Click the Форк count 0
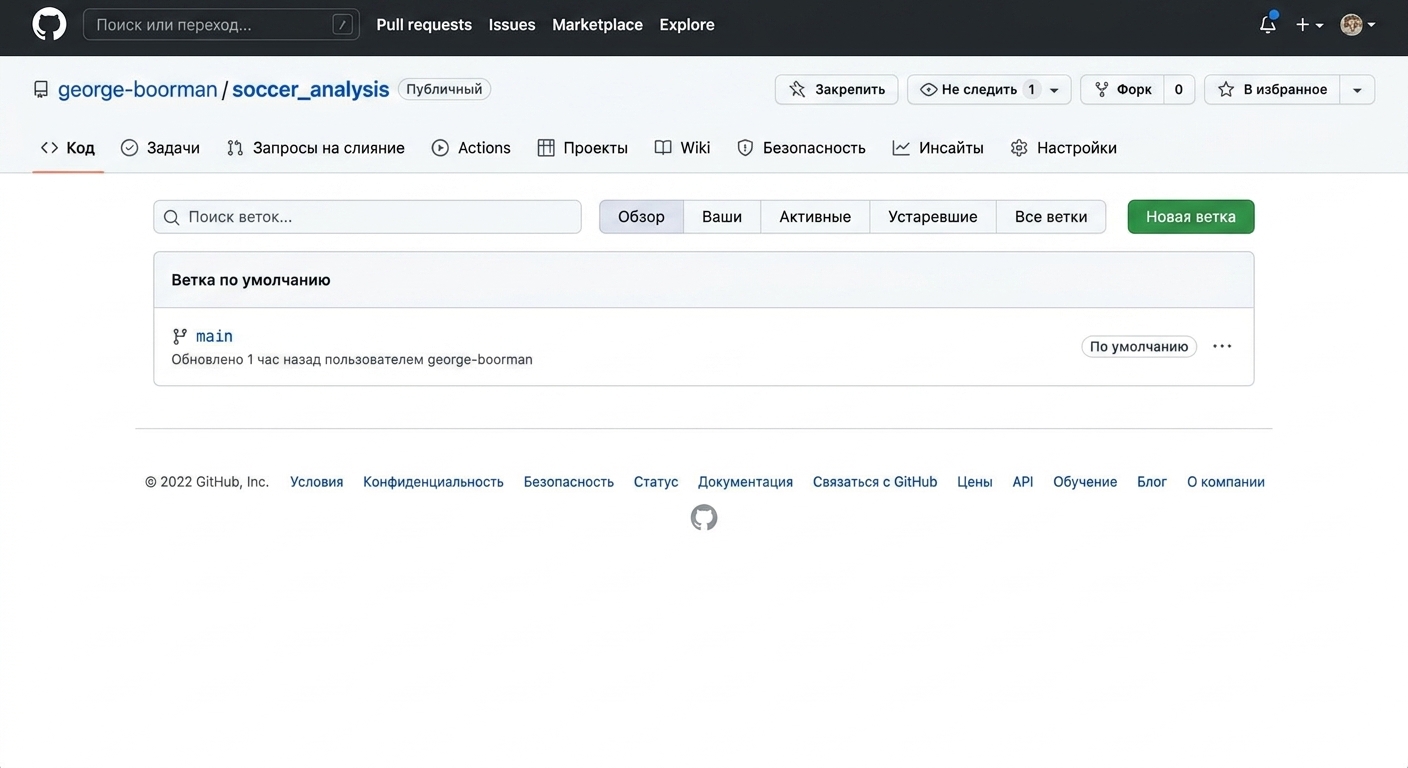1408x768 pixels. pyautogui.click(x=1179, y=90)
